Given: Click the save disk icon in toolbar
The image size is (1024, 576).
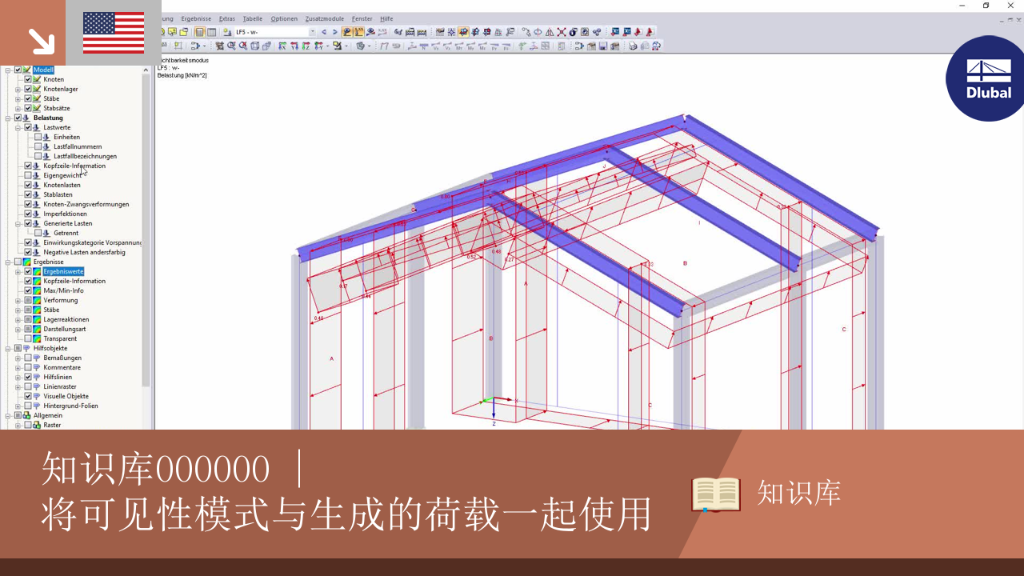Looking at the screenshot, I should (603, 46).
